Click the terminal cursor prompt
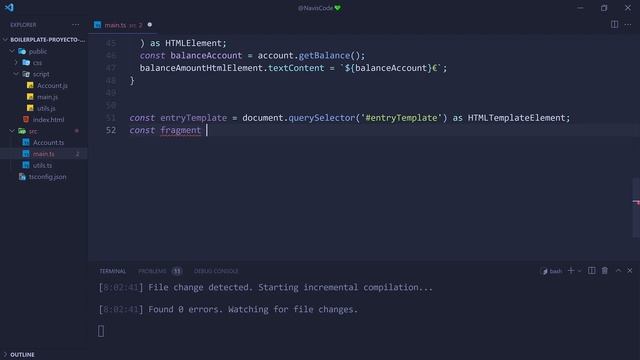The image size is (640, 360). coord(101,331)
